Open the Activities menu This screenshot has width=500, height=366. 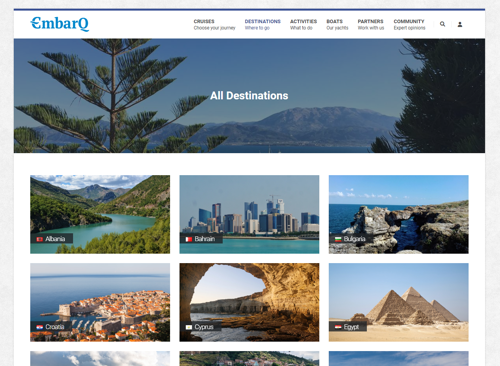tap(303, 24)
